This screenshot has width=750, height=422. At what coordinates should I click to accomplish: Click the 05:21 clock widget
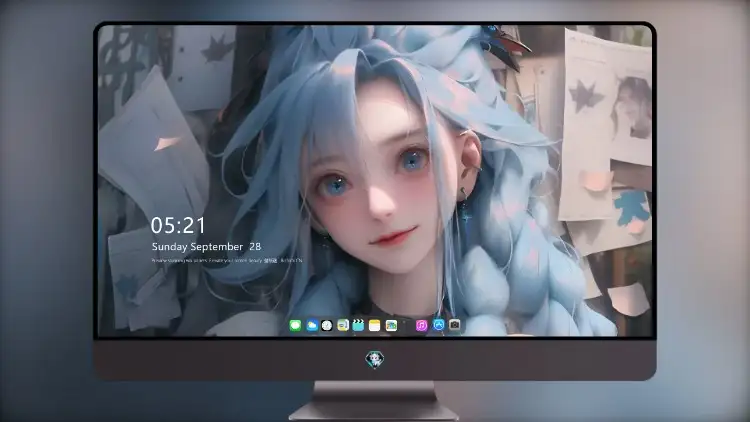click(178, 225)
